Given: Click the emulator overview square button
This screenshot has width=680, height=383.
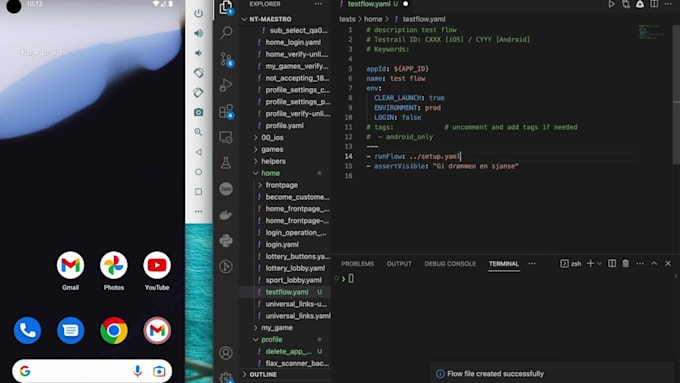Looking at the screenshot, I should point(199,192).
